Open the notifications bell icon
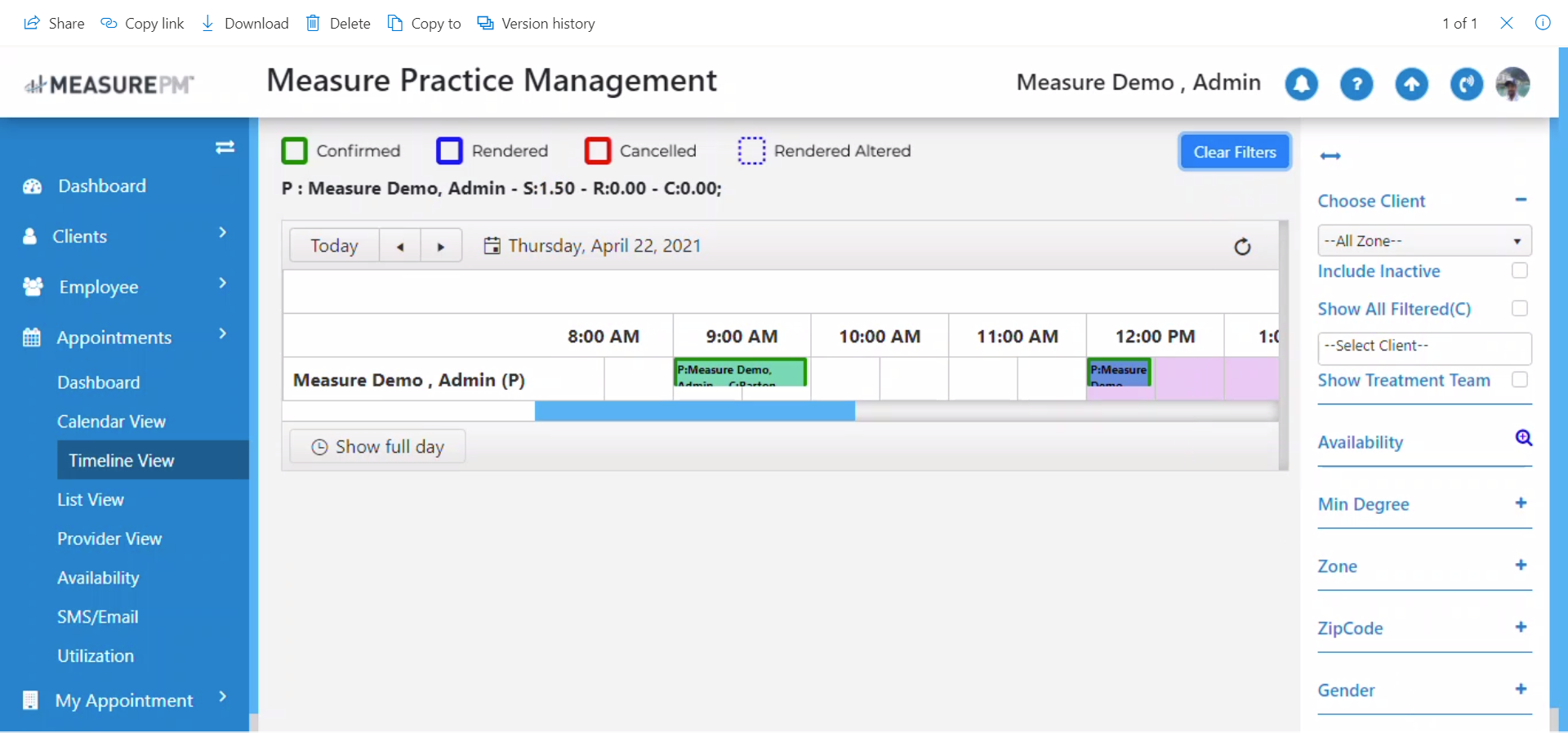1568x733 pixels. [x=1301, y=84]
